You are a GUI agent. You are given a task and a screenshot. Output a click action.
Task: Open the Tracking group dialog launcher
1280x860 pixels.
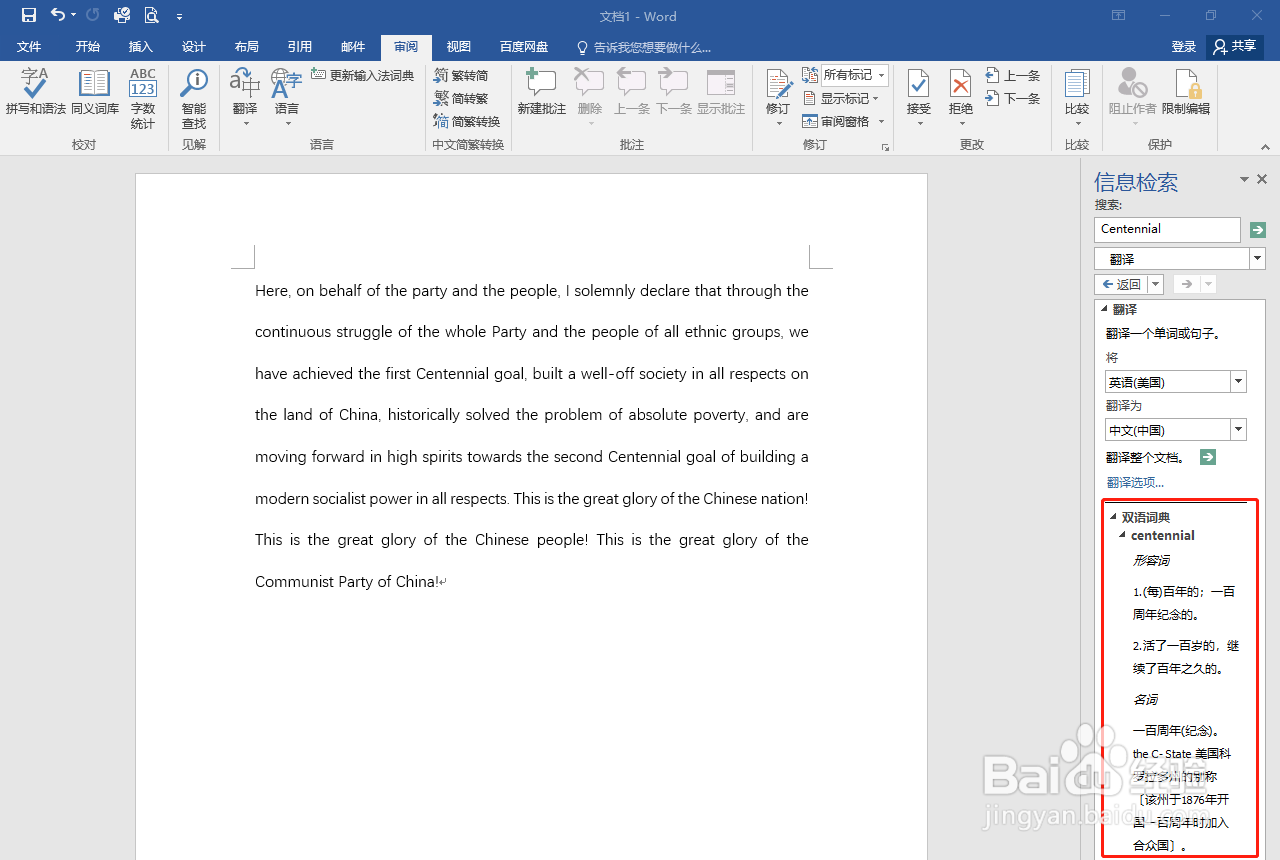[884, 147]
